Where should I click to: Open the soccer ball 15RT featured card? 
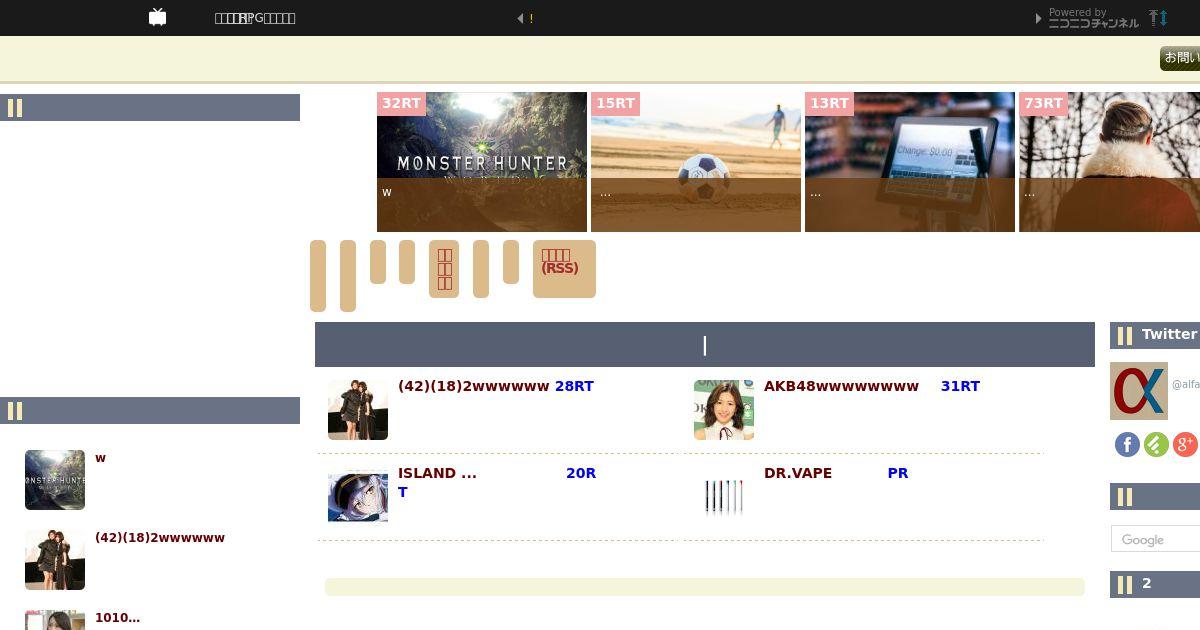(696, 162)
